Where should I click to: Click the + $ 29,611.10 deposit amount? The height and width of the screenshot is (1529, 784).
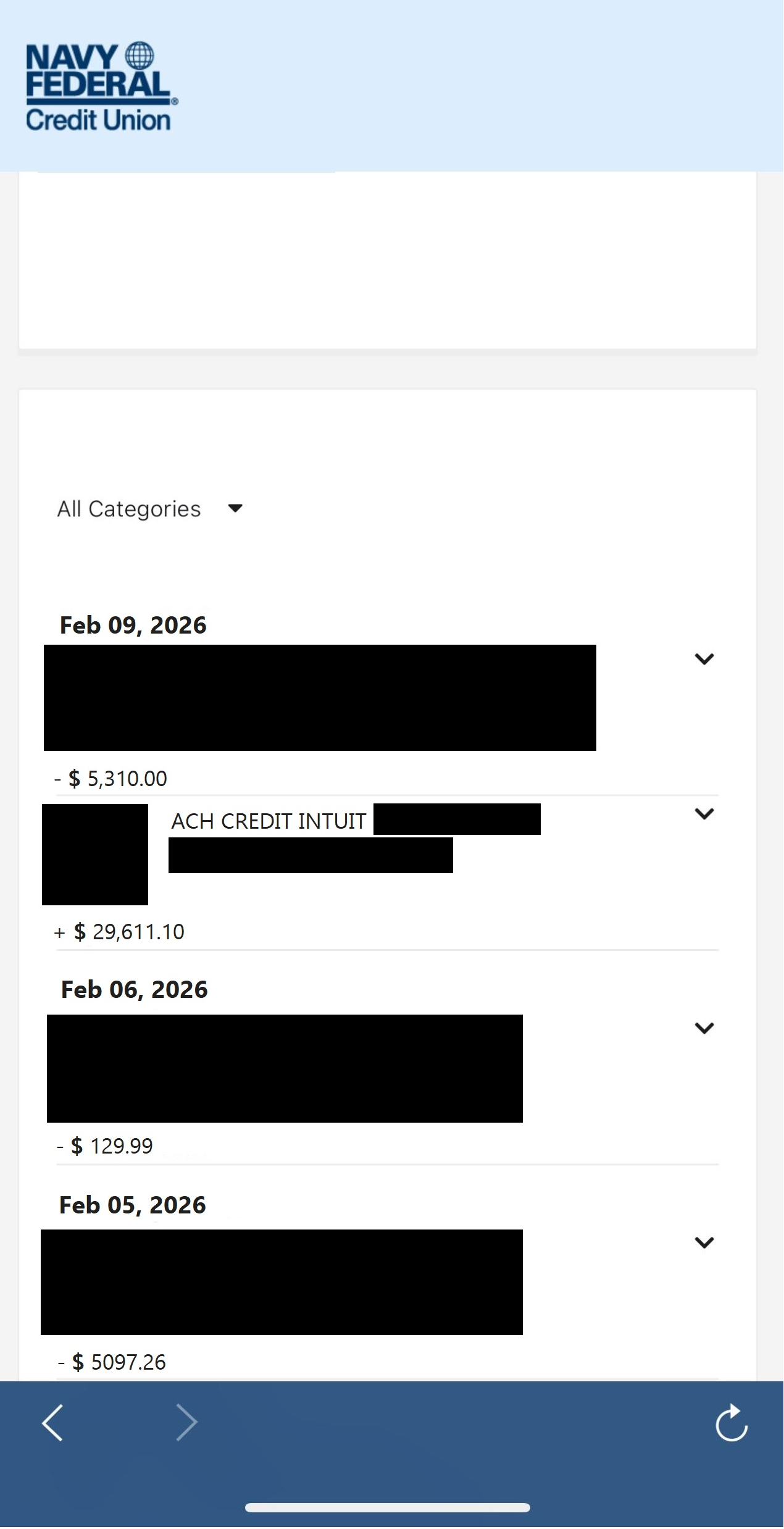pyautogui.click(x=120, y=932)
